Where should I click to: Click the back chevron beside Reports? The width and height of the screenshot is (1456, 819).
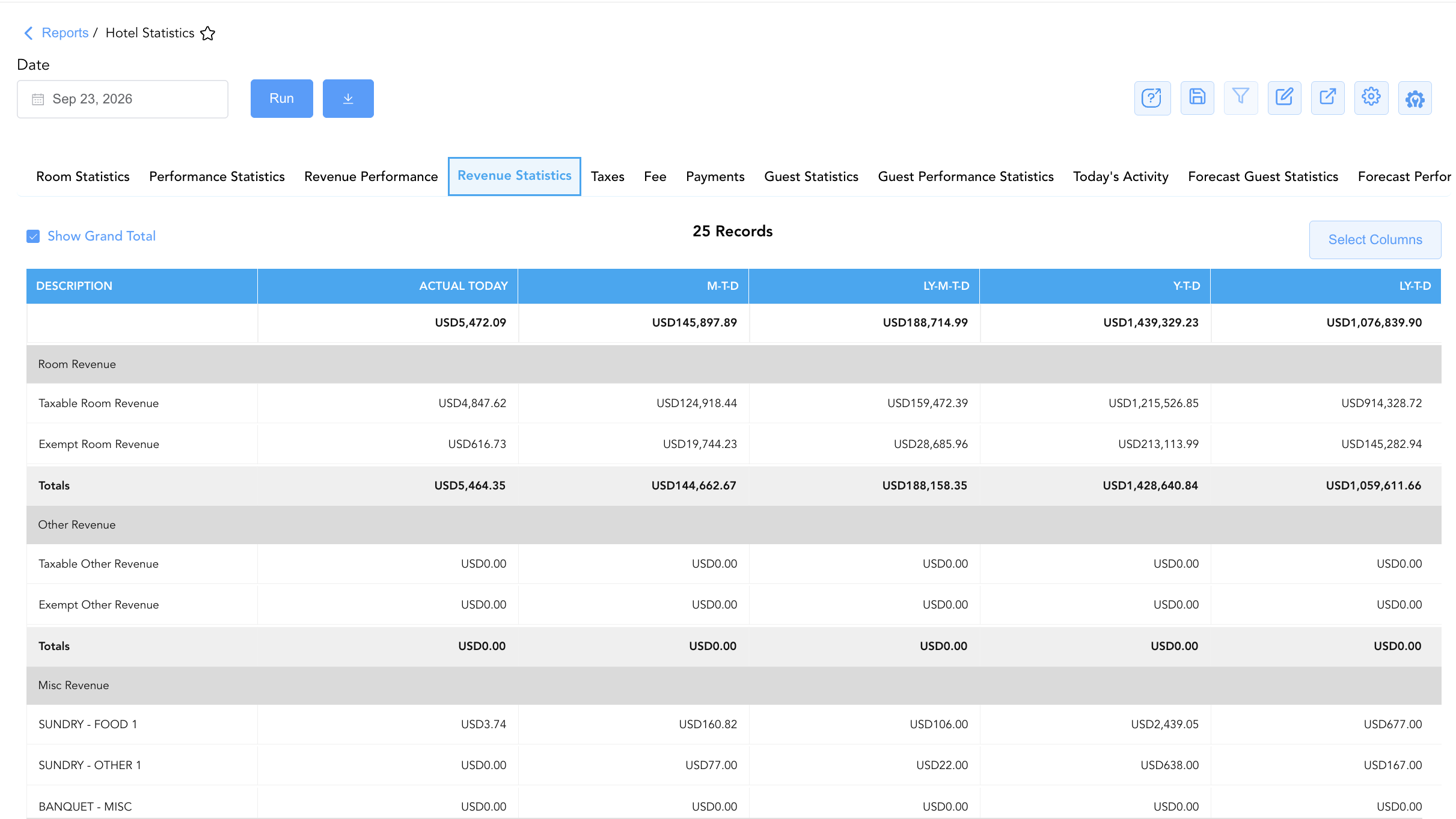pyautogui.click(x=28, y=33)
